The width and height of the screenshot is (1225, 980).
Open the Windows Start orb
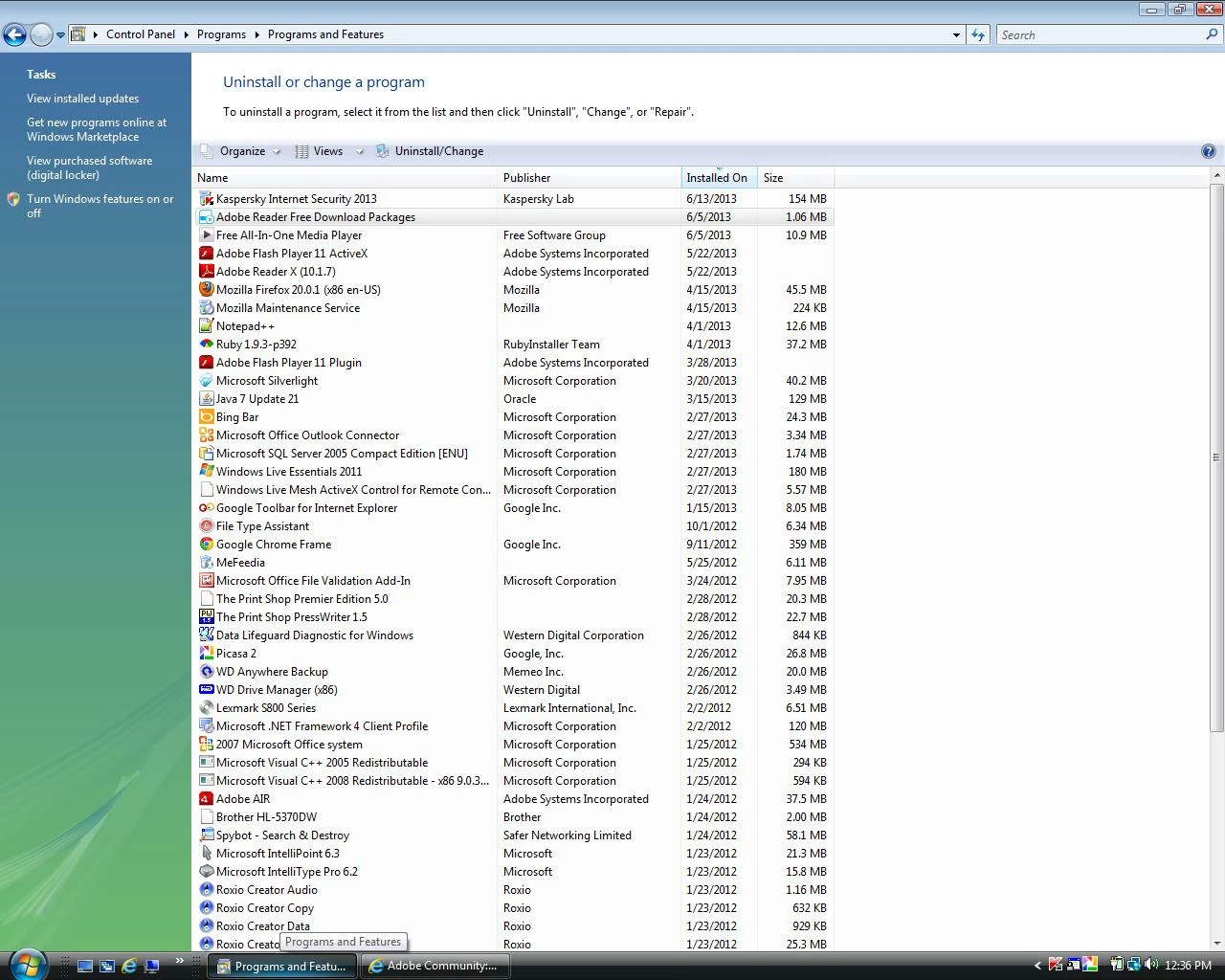(27, 964)
